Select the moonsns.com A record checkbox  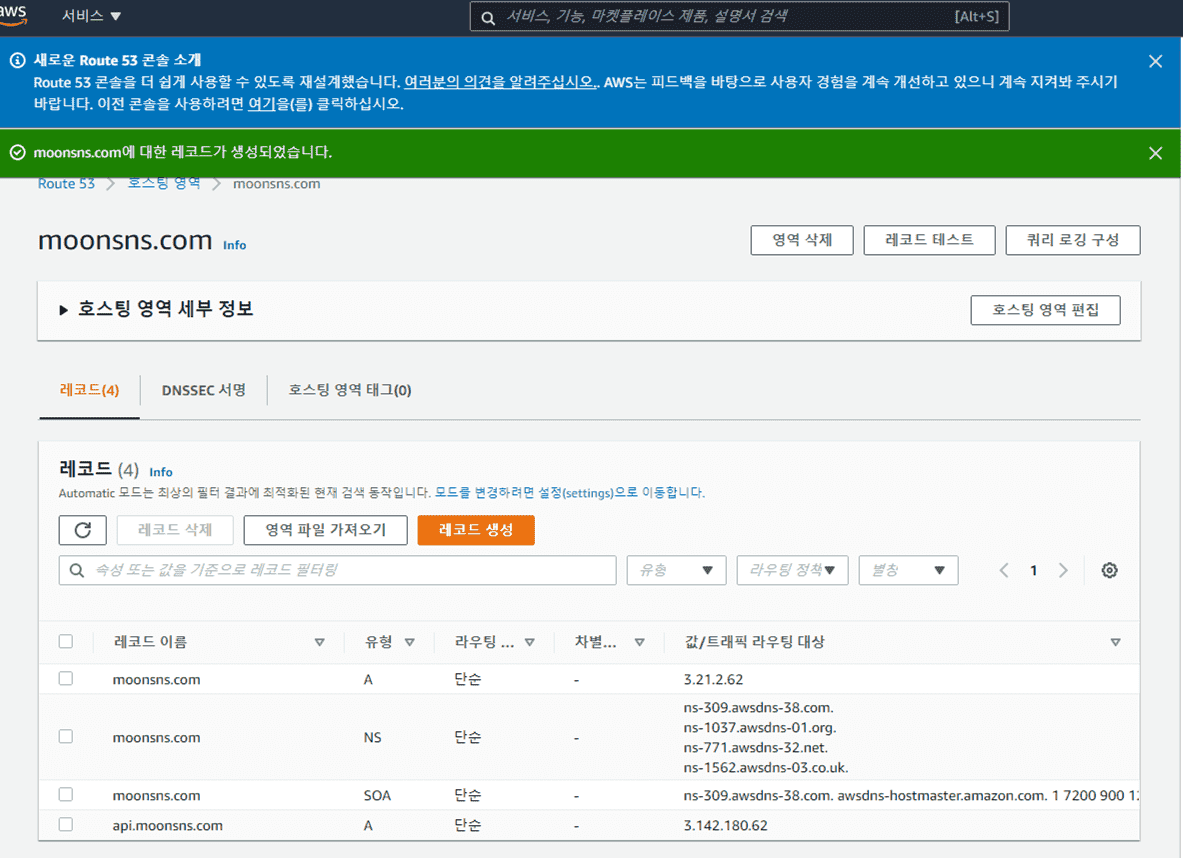[66, 678]
